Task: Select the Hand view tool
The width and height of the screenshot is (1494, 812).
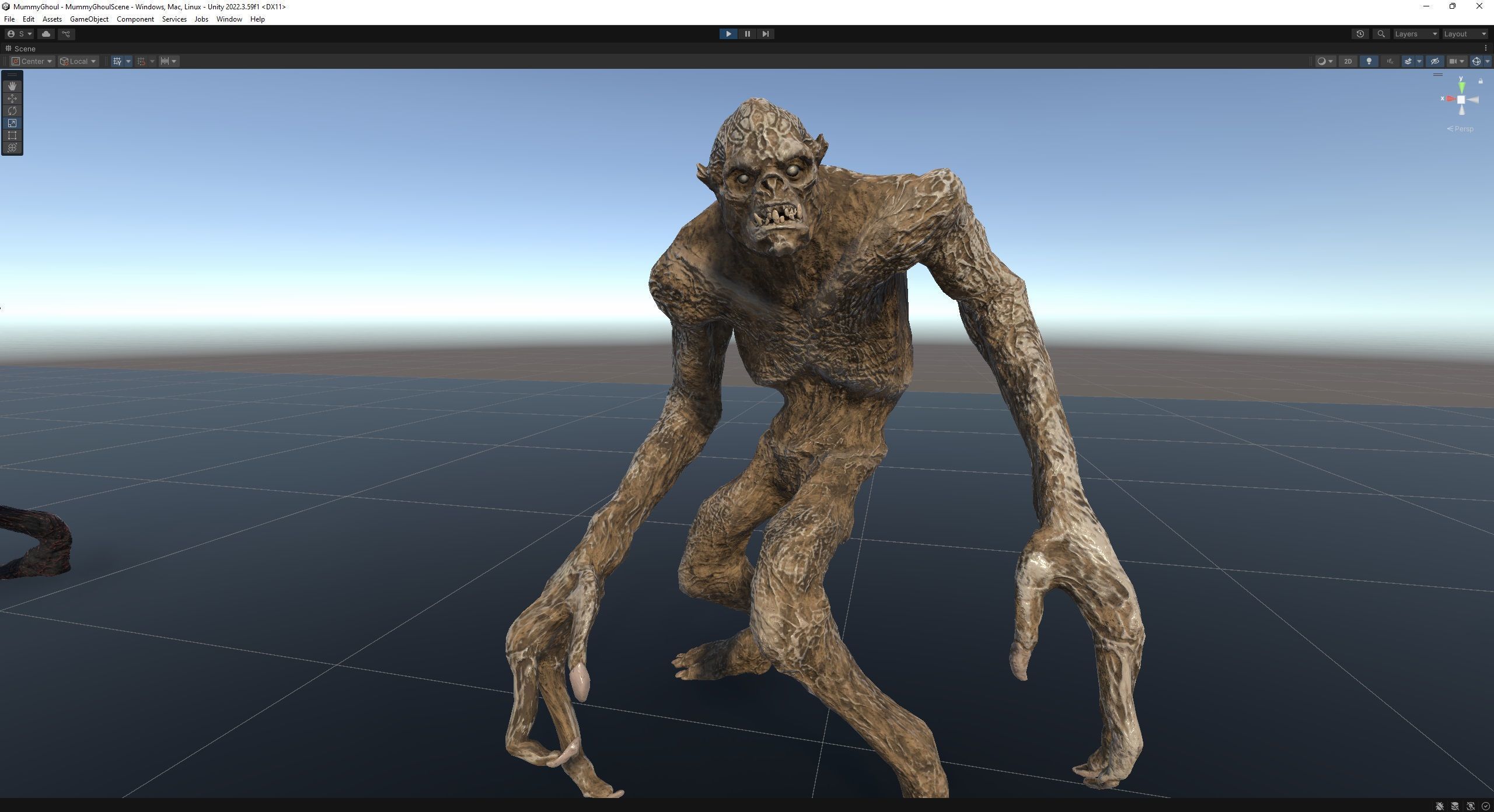Action: click(x=12, y=86)
